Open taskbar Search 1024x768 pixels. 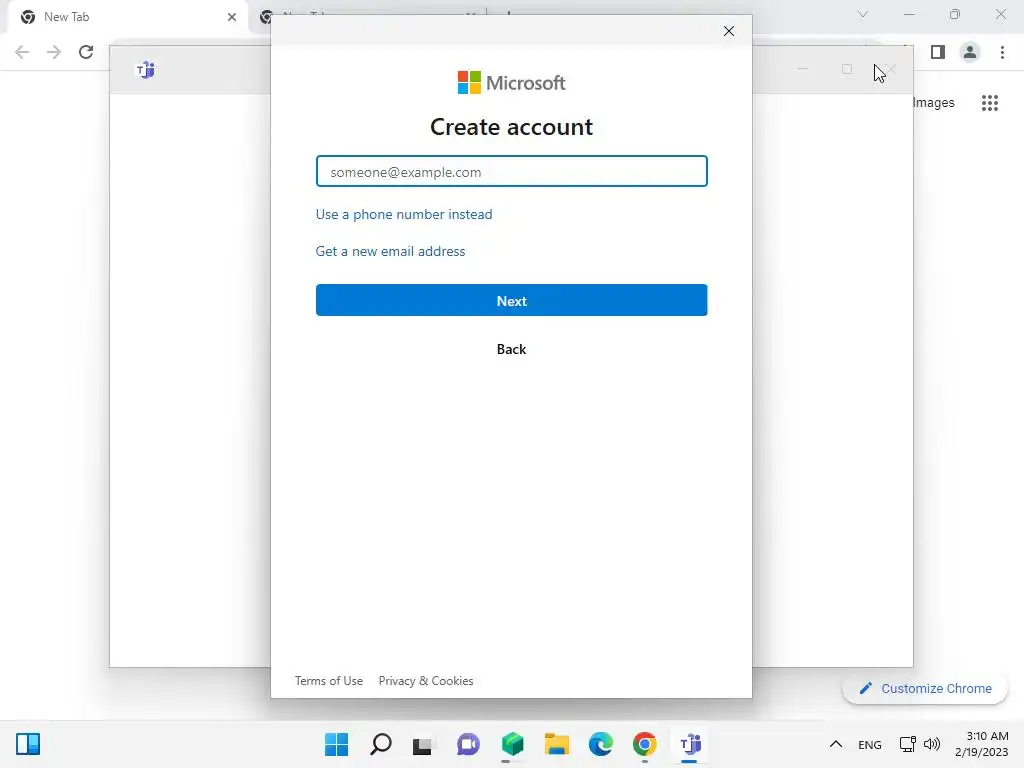point(381,744)
